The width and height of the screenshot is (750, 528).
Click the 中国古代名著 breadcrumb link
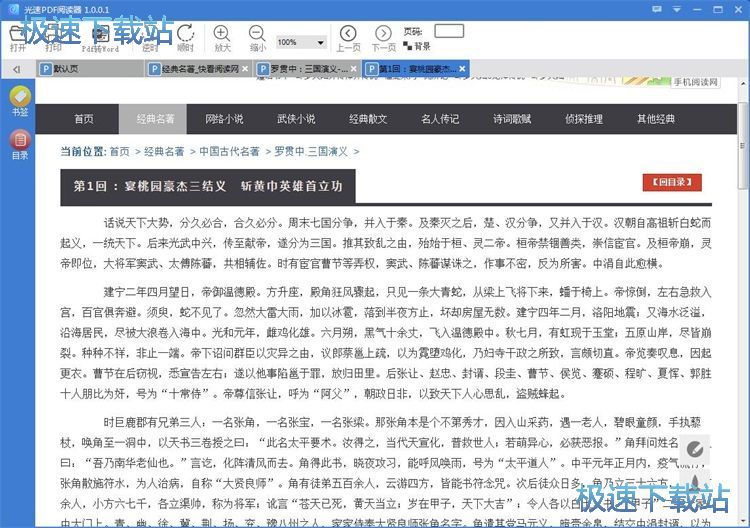(229, 152)
